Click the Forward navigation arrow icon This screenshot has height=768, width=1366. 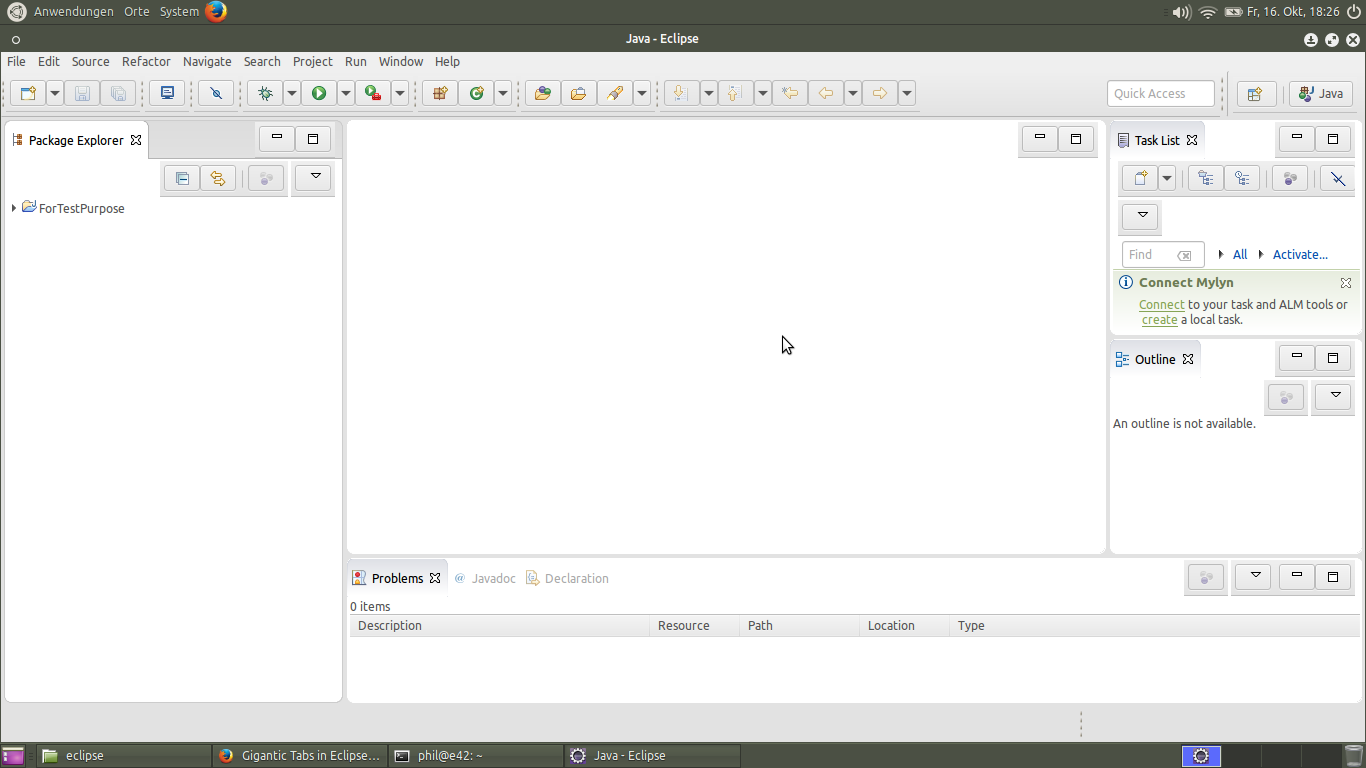pos(880,93)
